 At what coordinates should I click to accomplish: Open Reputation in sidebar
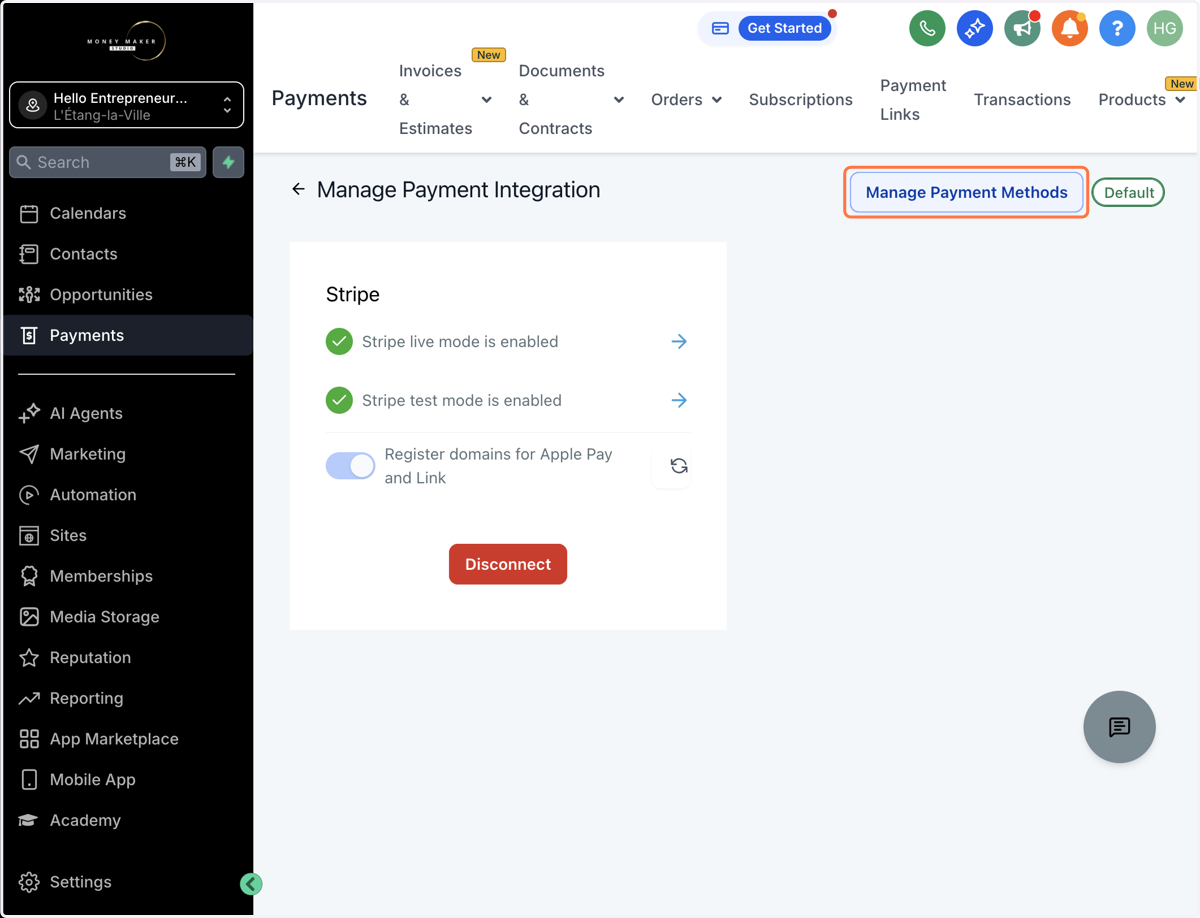point(127,657)
